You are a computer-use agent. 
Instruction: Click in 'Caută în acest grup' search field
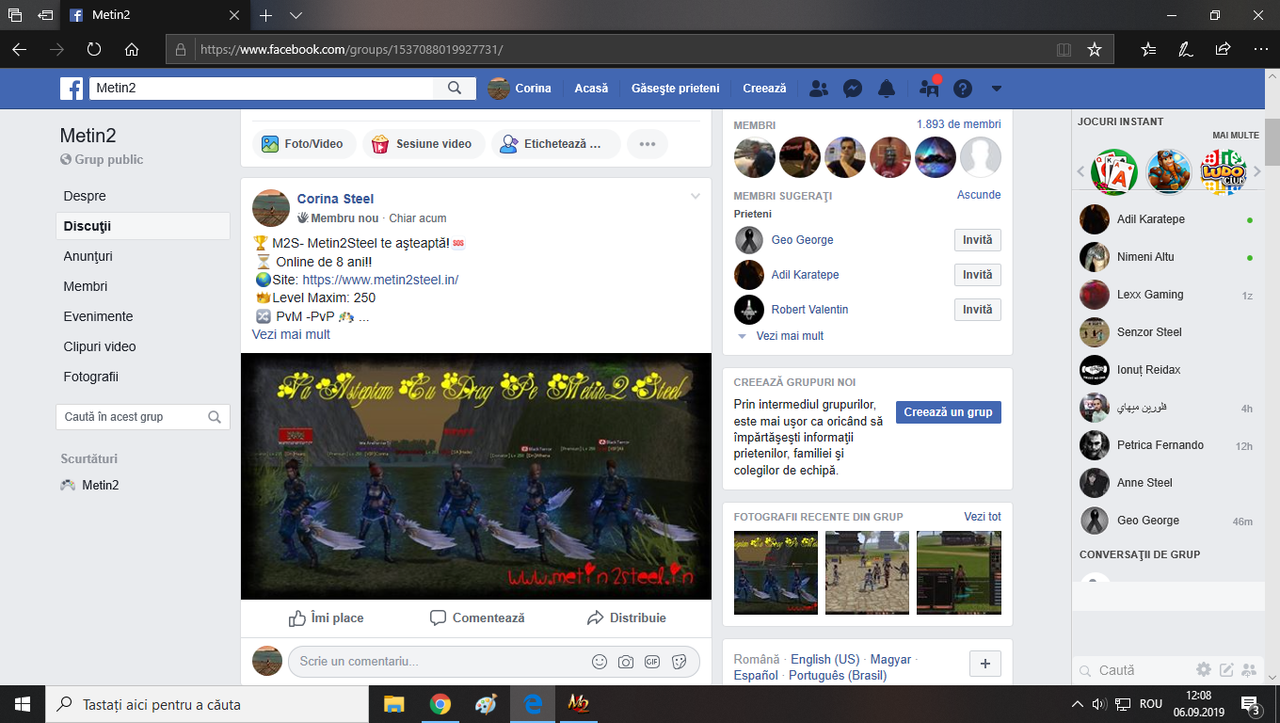click(x=143, y=417)
